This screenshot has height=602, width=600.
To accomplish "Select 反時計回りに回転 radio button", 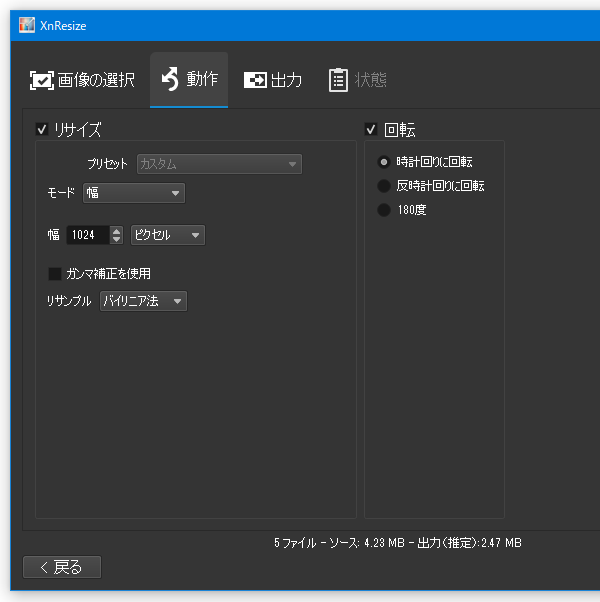I will 383,186.
